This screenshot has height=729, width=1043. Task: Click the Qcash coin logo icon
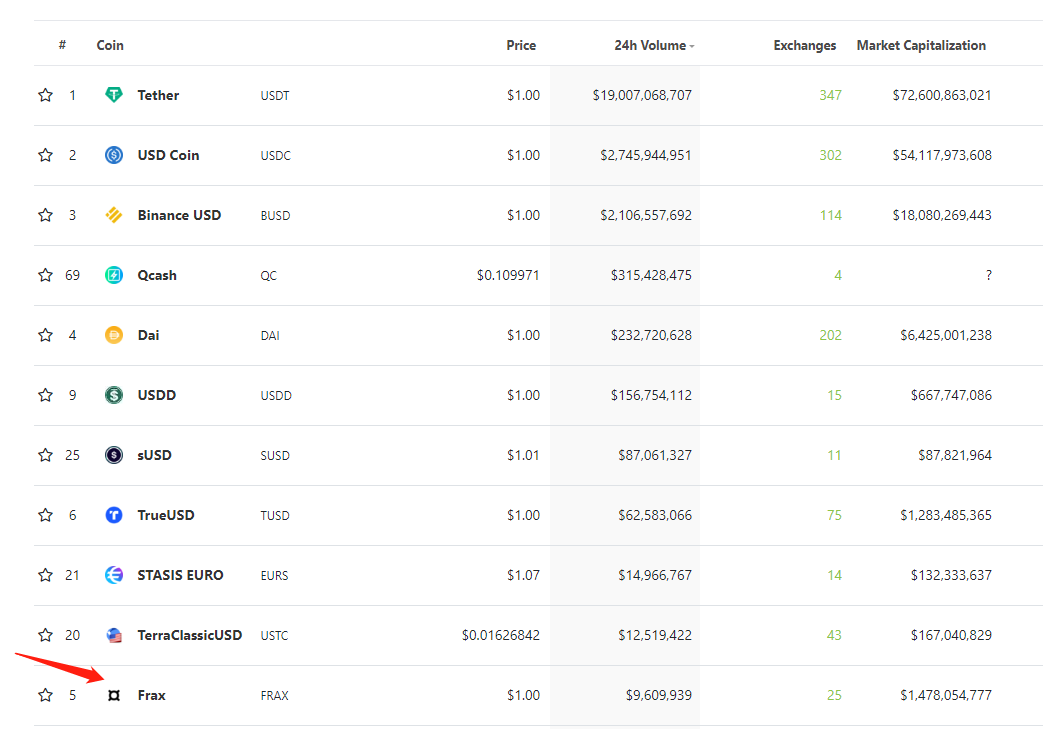click(x=114, y=275)
